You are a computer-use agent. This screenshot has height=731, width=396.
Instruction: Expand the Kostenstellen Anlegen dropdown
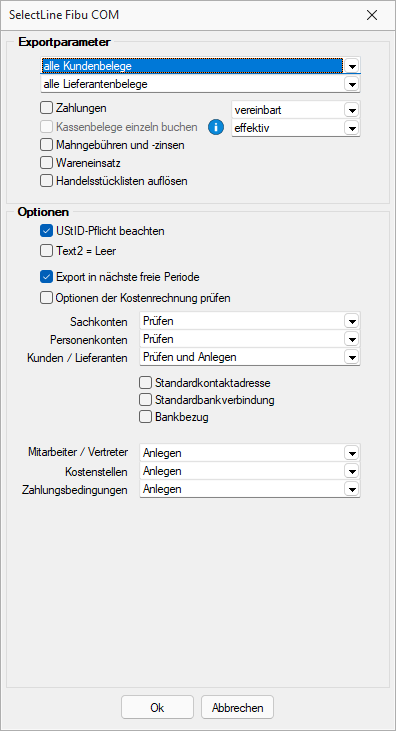click(x=351, y=471)
